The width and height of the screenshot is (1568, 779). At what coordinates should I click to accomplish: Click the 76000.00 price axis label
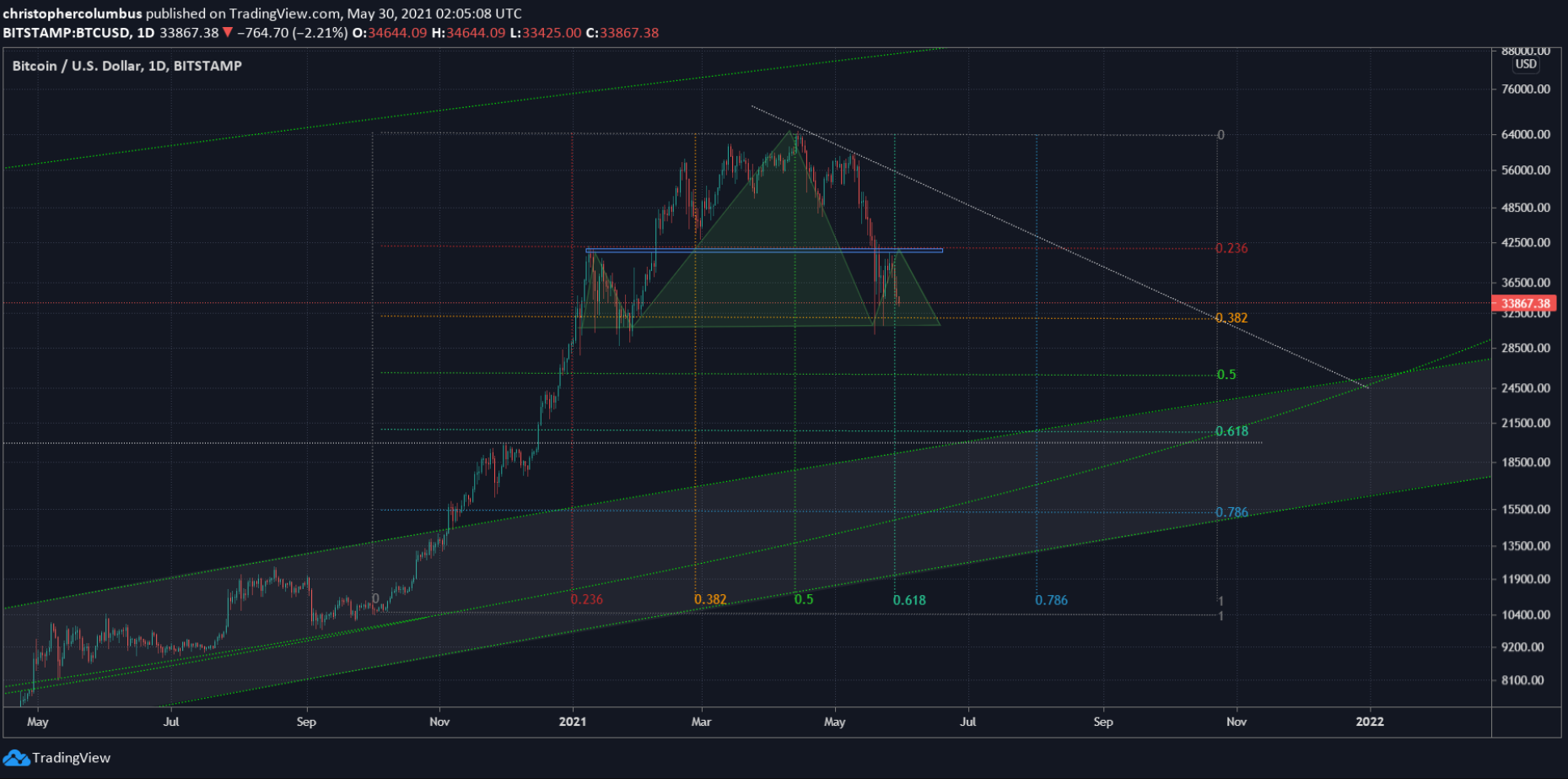coord(1526,89)
